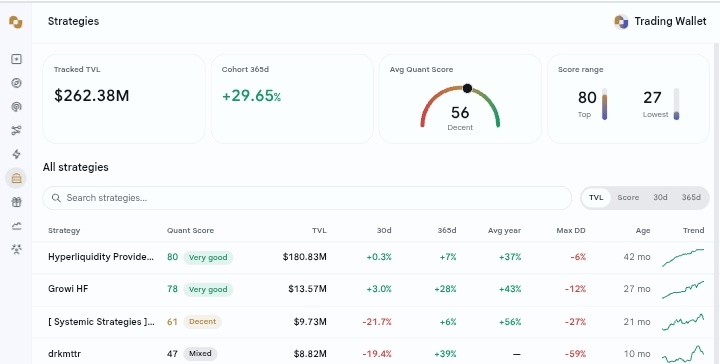Screen dimensions: 720x364
Task: Click the $13.57M TVL value
Action: 307,289
